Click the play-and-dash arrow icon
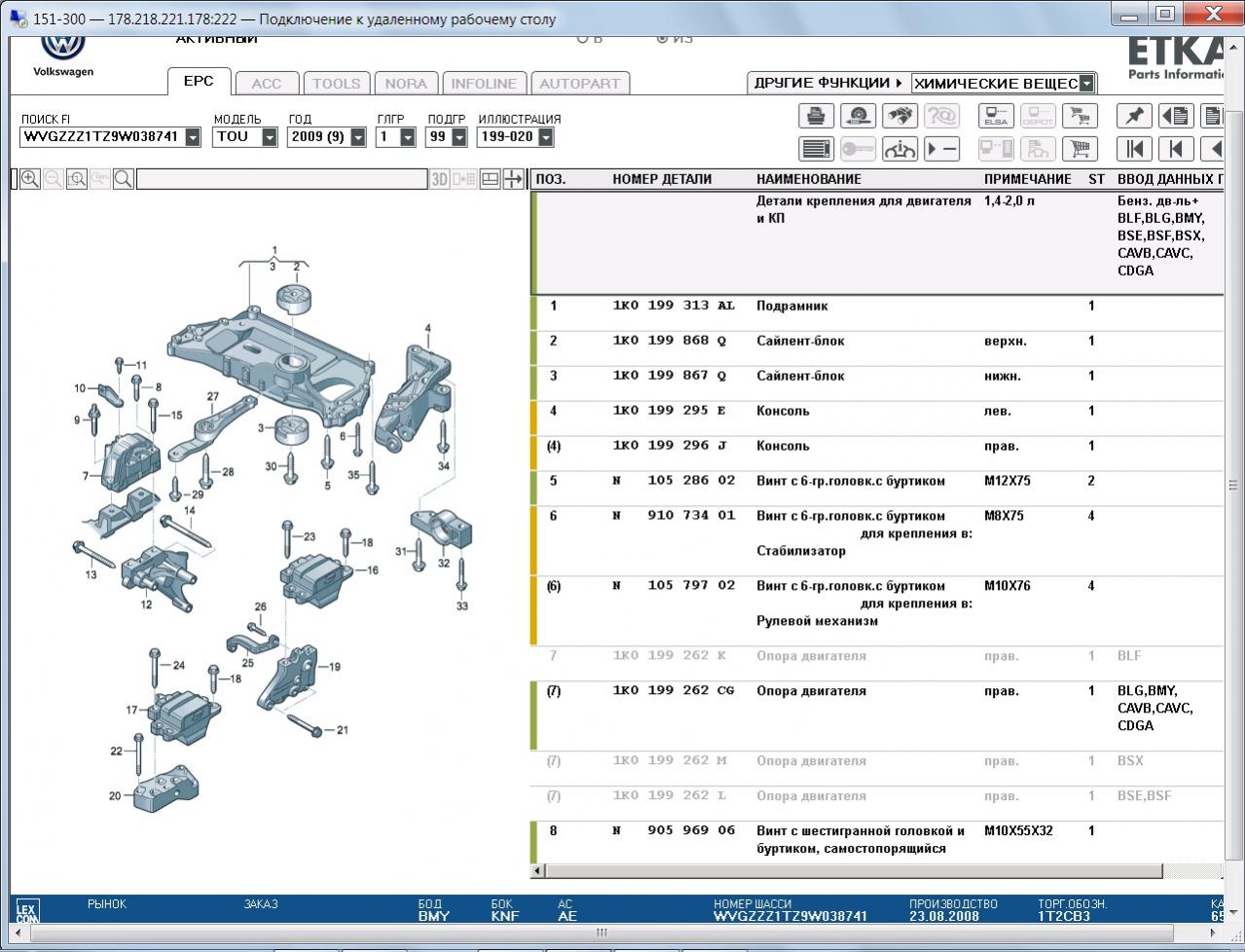Viewport: 1245px width, 952px height. click(941, 149)
